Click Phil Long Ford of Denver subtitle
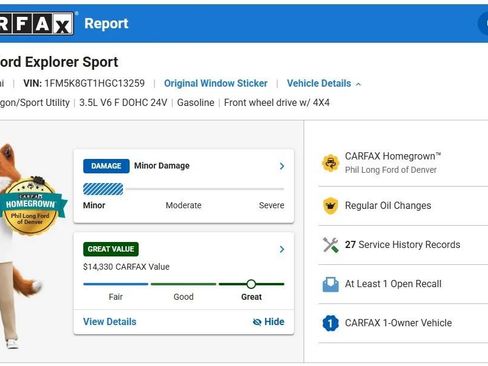This screenshot has height=366, width=488. pos(391,170)
